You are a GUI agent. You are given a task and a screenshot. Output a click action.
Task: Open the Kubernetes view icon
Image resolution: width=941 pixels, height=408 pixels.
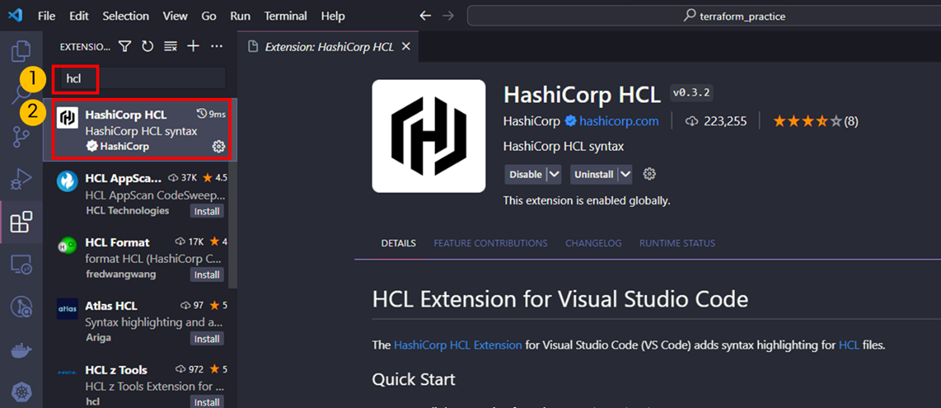[x=22, y=393]
